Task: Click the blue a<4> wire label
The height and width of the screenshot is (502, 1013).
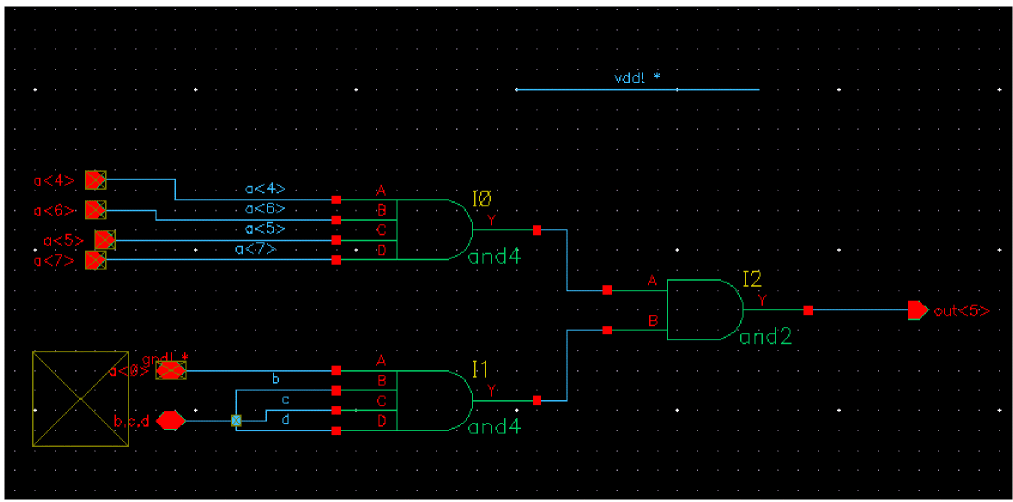Action: pyautogui.click(x=265, y=189)
